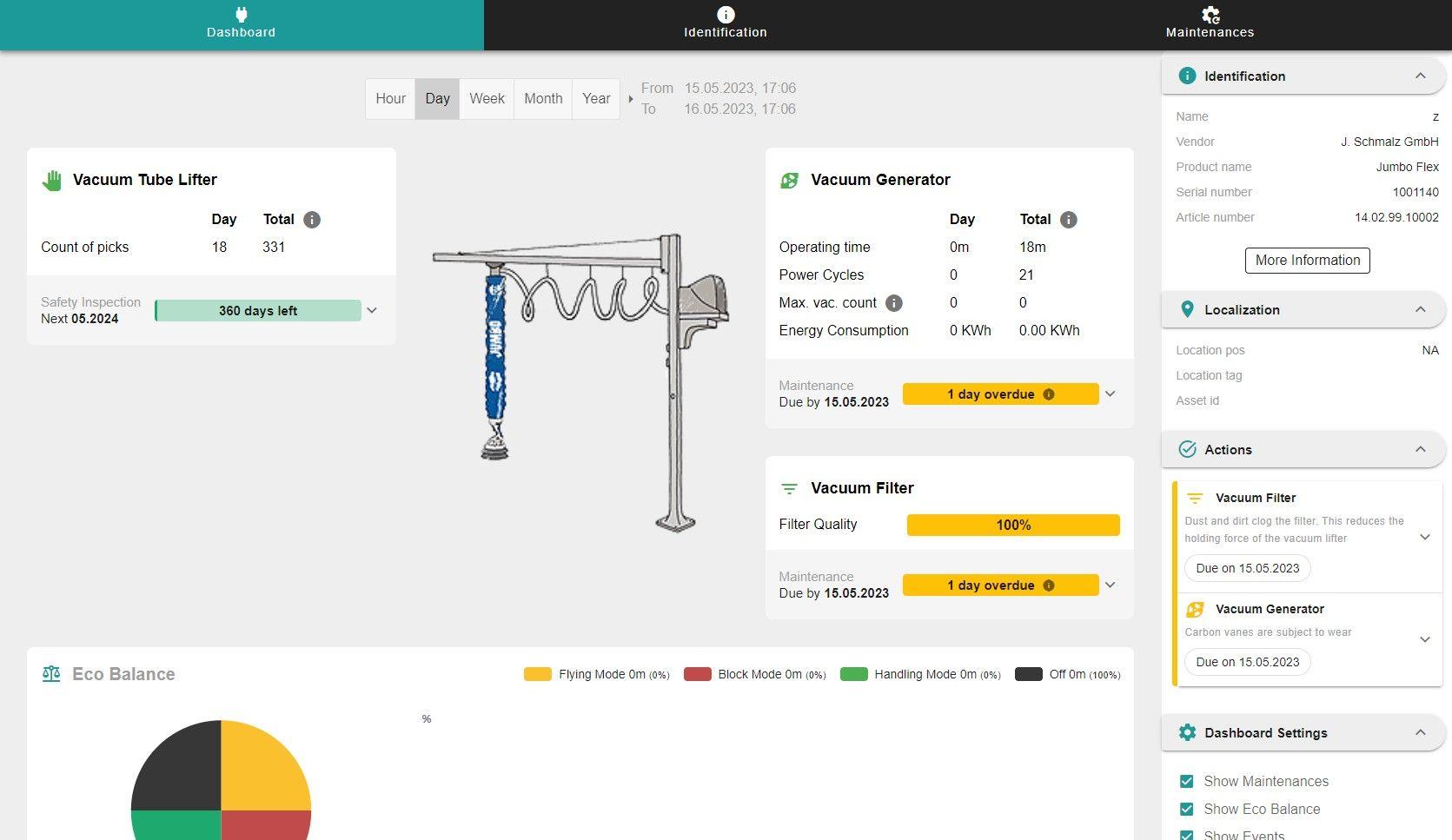
Task: Expand Safety Inspection details chevron
Action: click(372, 310)
